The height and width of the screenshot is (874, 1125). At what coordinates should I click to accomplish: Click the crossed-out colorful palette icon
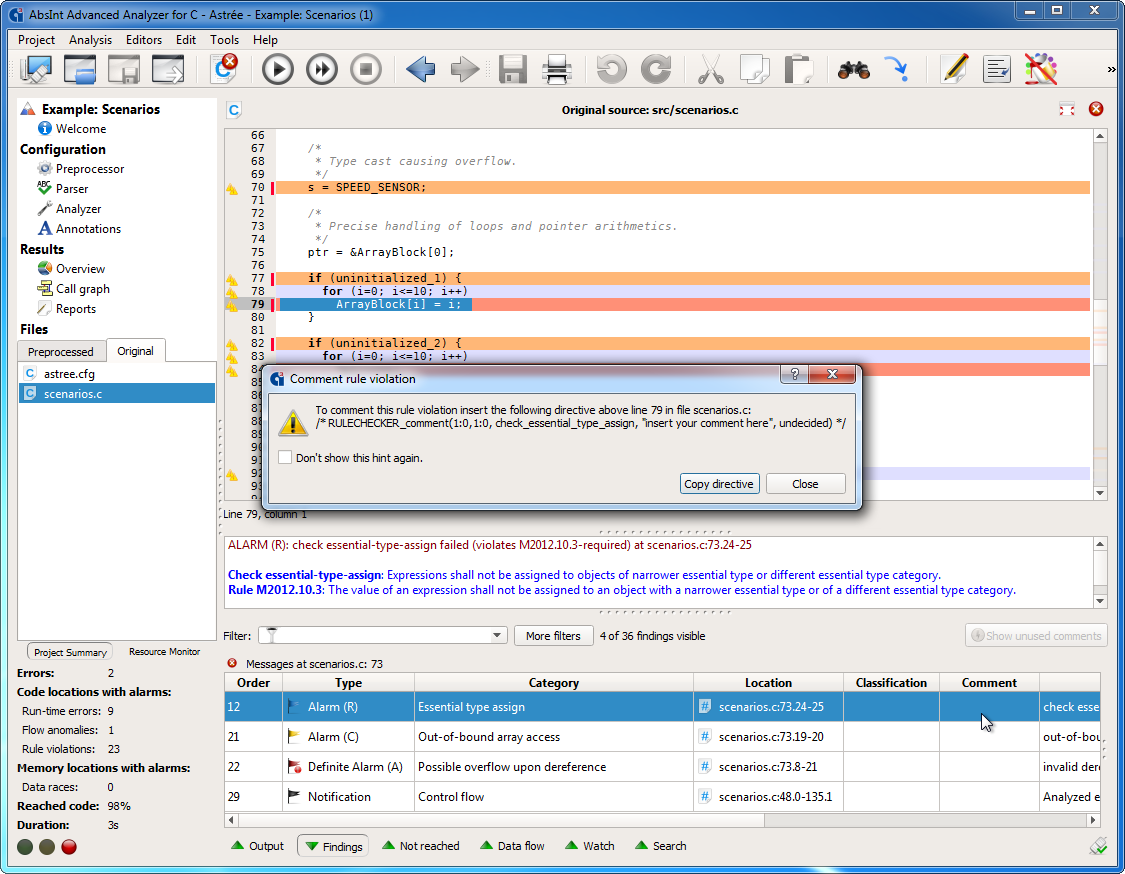click(1040, 70)
